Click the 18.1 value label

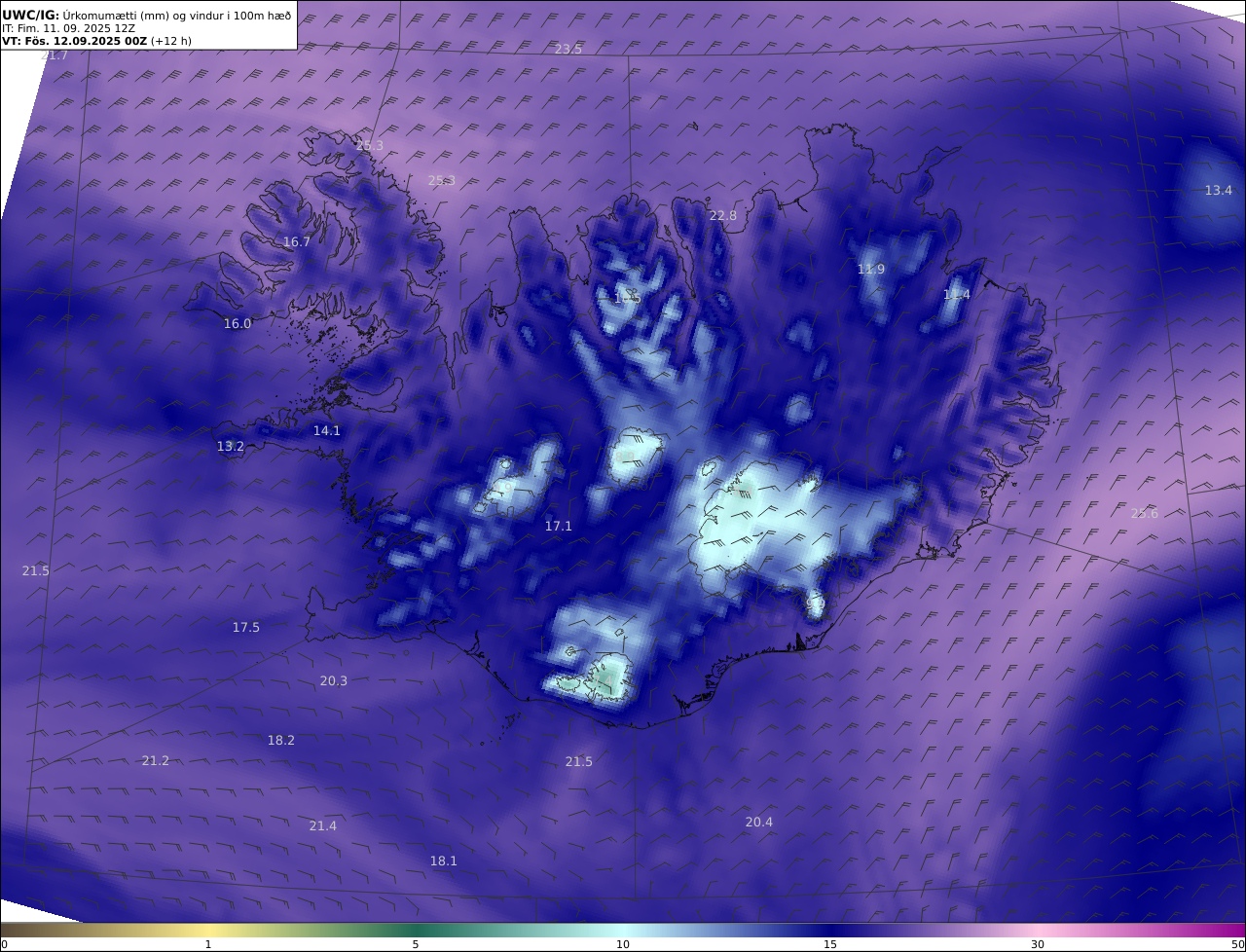tap(444, 860)
